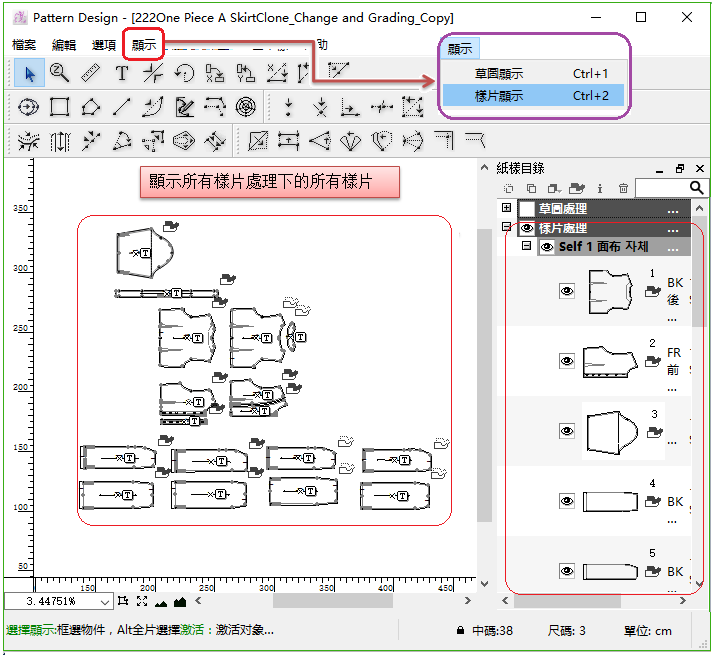
Task: Open the zoom percentage dropdown
Action: point(105,602)
